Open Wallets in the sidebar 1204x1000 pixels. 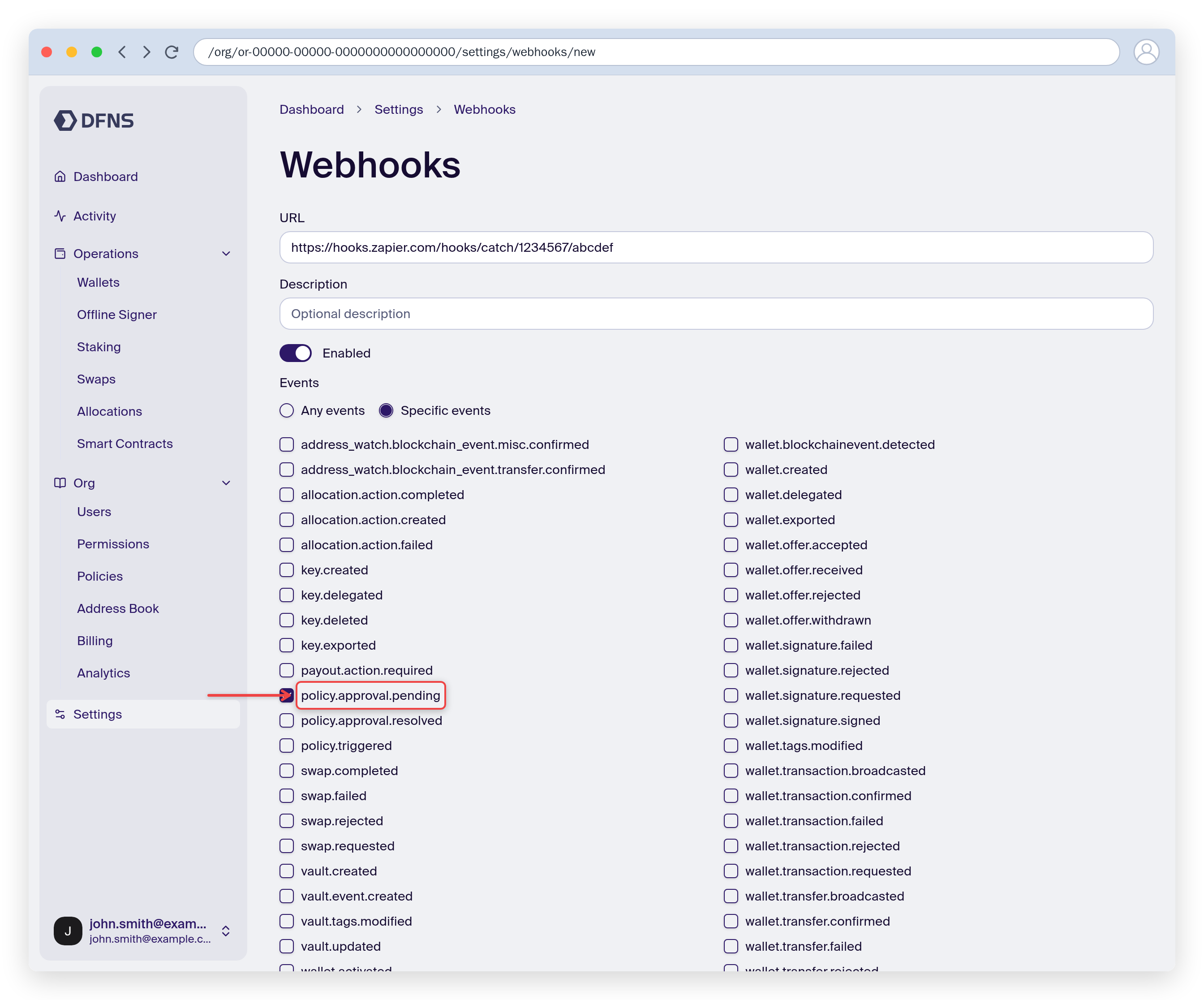(99, 283)
